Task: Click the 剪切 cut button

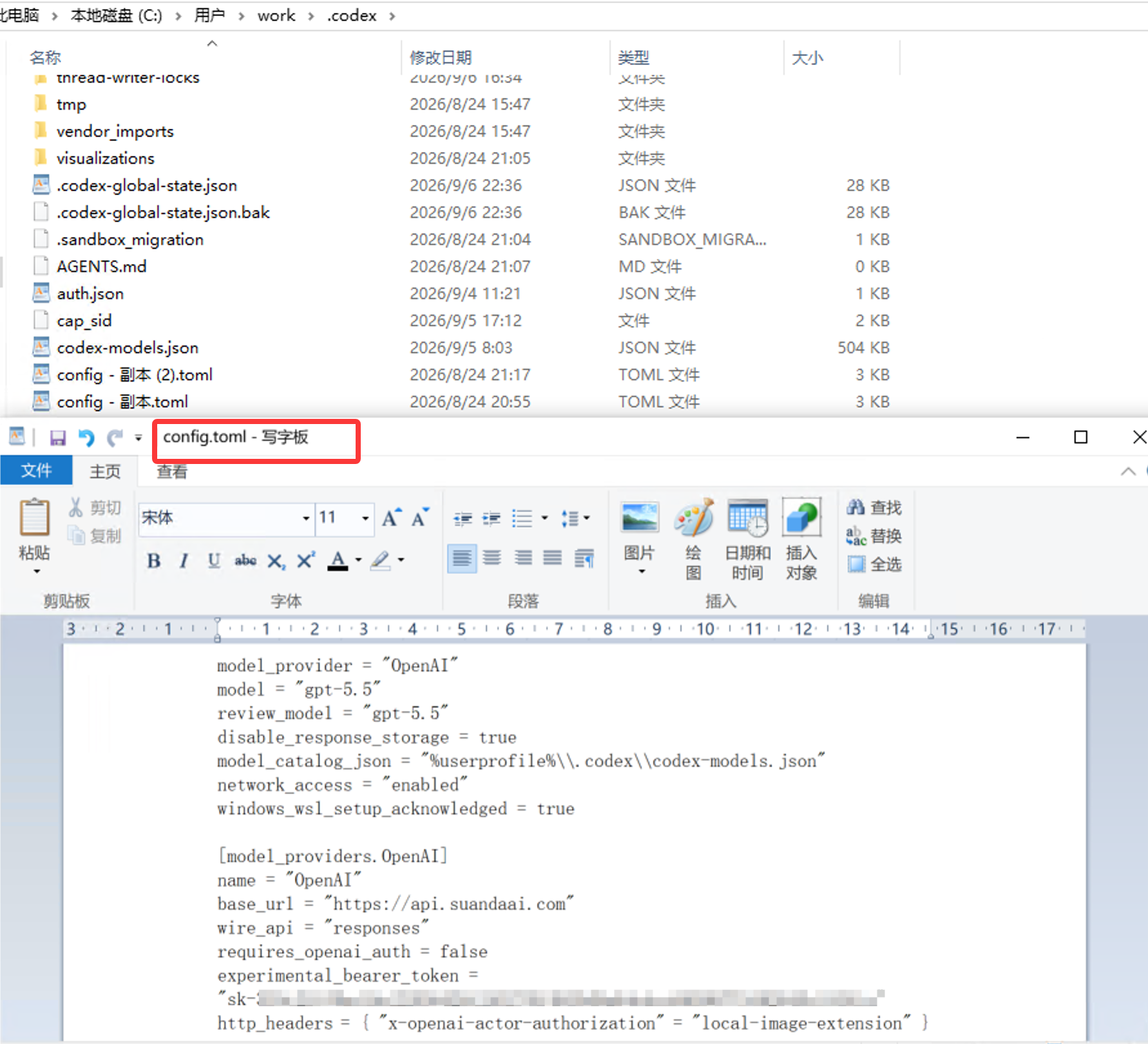Action: tap(95, 507)
